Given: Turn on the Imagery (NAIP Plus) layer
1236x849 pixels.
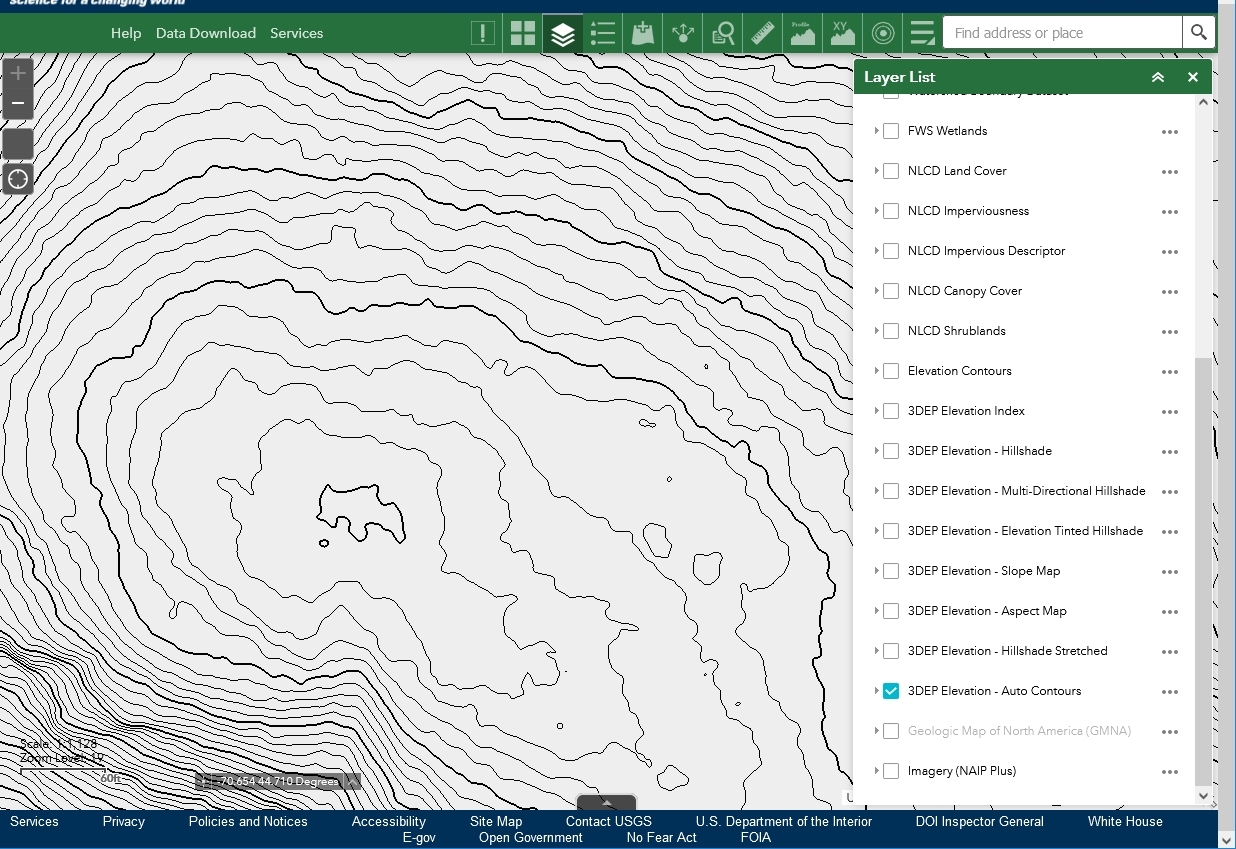Looking at the screenshot, I should [x=891, y=771].
